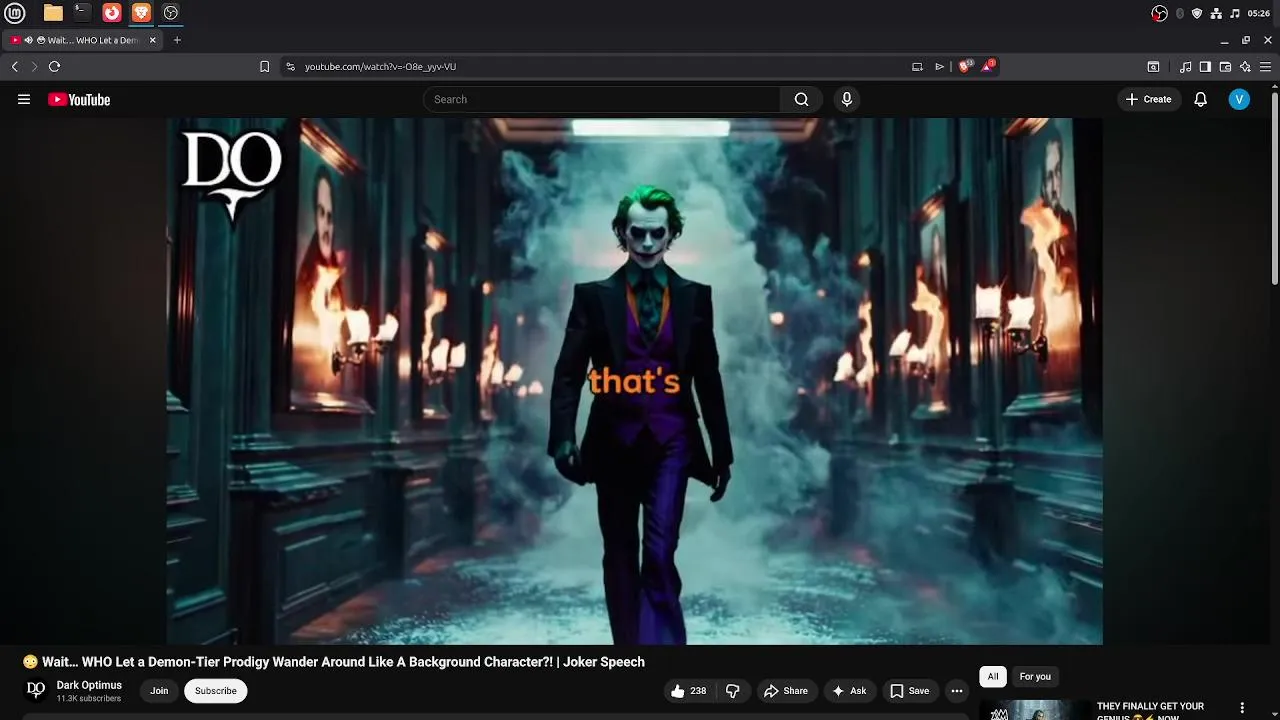1280x720 pixels.
Task: Go forward in browser history
Action: (34, 66)
